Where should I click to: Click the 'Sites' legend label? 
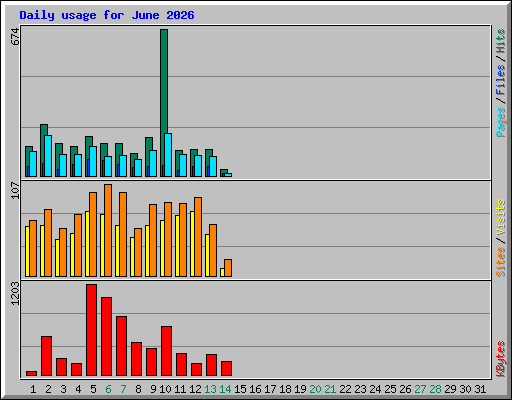[501, 262]
